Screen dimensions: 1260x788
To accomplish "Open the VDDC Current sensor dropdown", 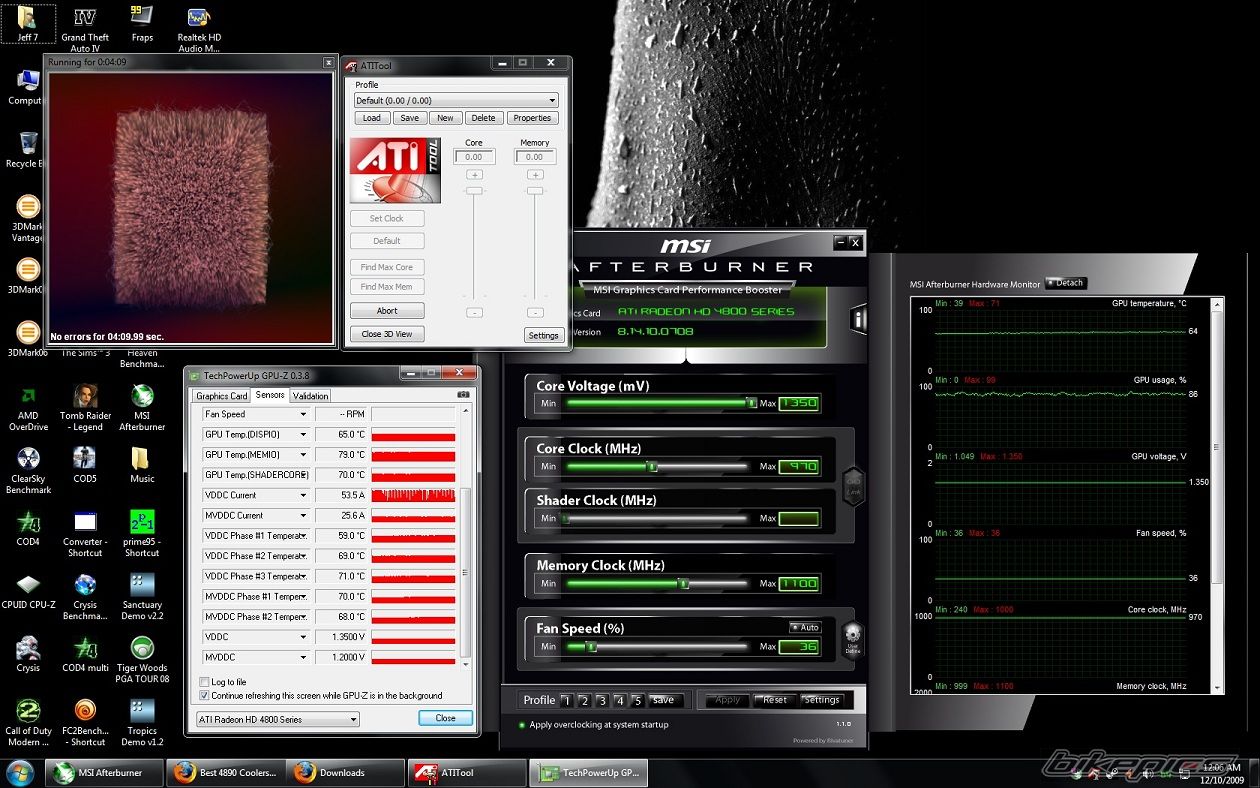I will (303, 495).
